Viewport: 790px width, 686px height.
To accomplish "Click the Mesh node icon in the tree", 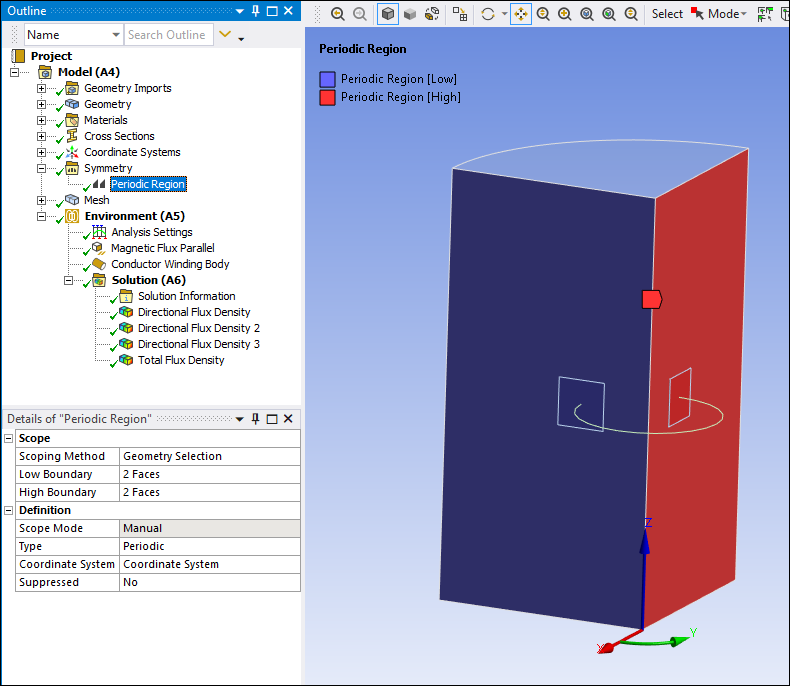I will coord(72,200).
